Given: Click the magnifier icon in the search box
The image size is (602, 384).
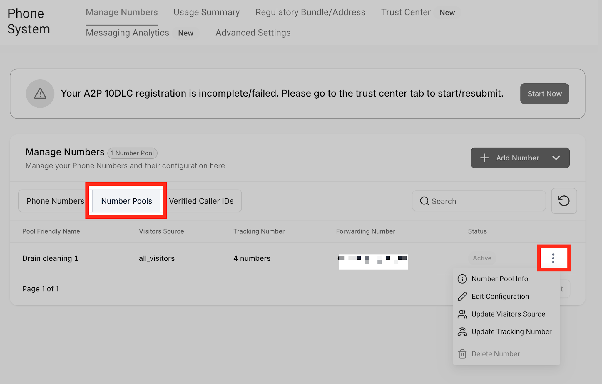Looking at the screenshot, I should point(424,201).
